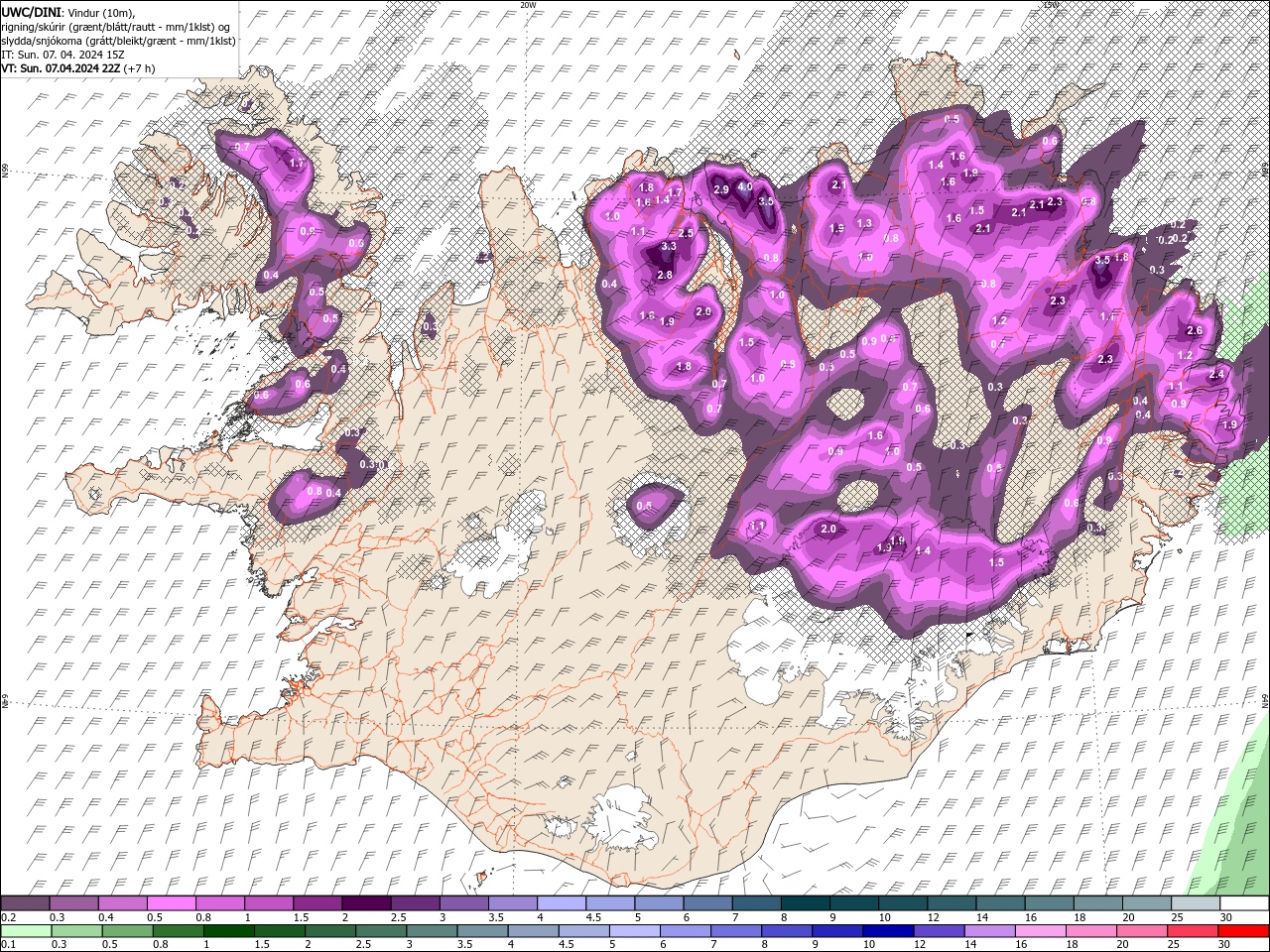Select the white 30 swatch in upper scale
This screenshot has width=1270, height=952.
(1244, 903)
